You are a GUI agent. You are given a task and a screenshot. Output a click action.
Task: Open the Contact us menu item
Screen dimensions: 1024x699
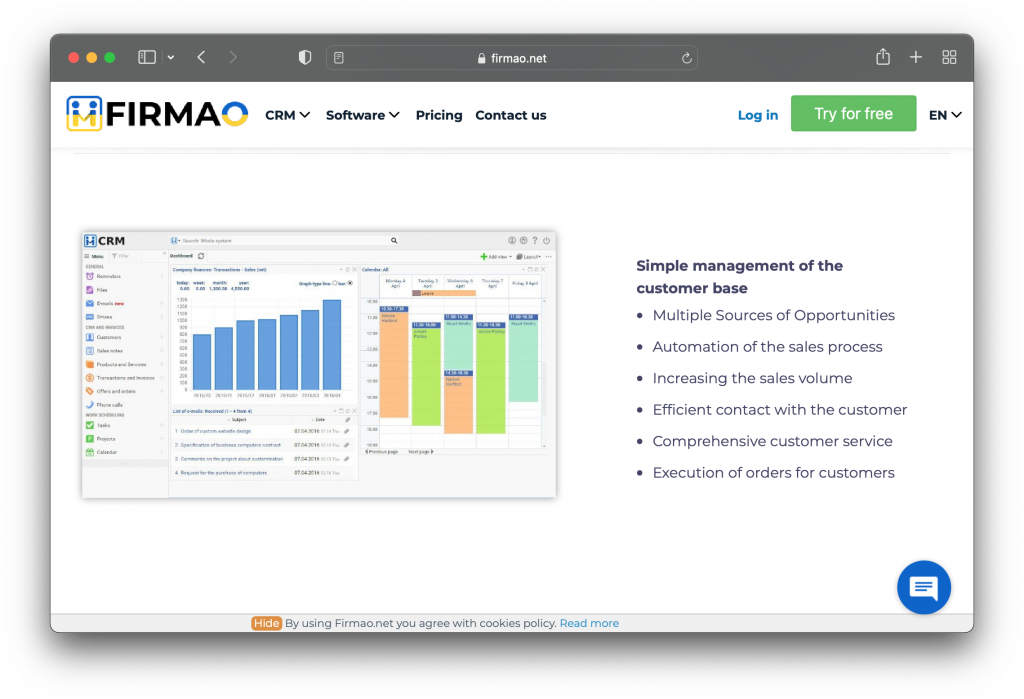pyautogui.click(x=511, y=115)
